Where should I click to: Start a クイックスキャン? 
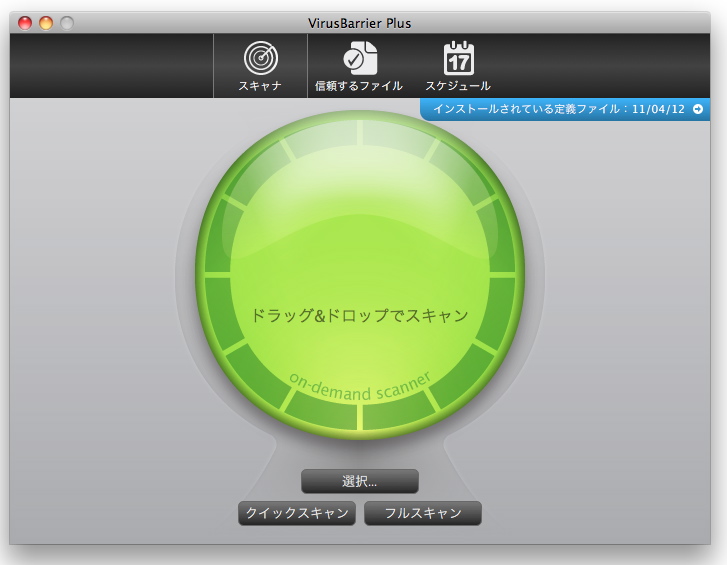point(297,513)
